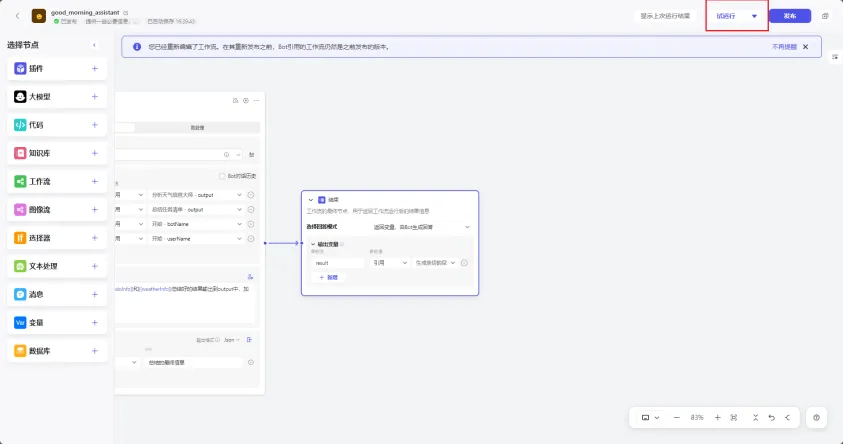Edit the good_morning_assistant name with the pencil icon
The image size is (843, 444).
click(126, 12)
